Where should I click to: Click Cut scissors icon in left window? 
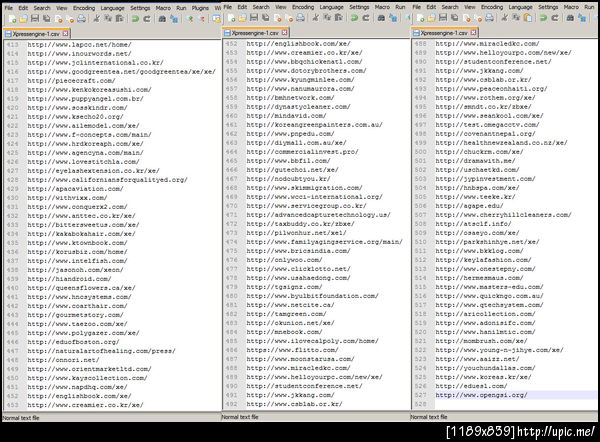(x=96, y=18)
